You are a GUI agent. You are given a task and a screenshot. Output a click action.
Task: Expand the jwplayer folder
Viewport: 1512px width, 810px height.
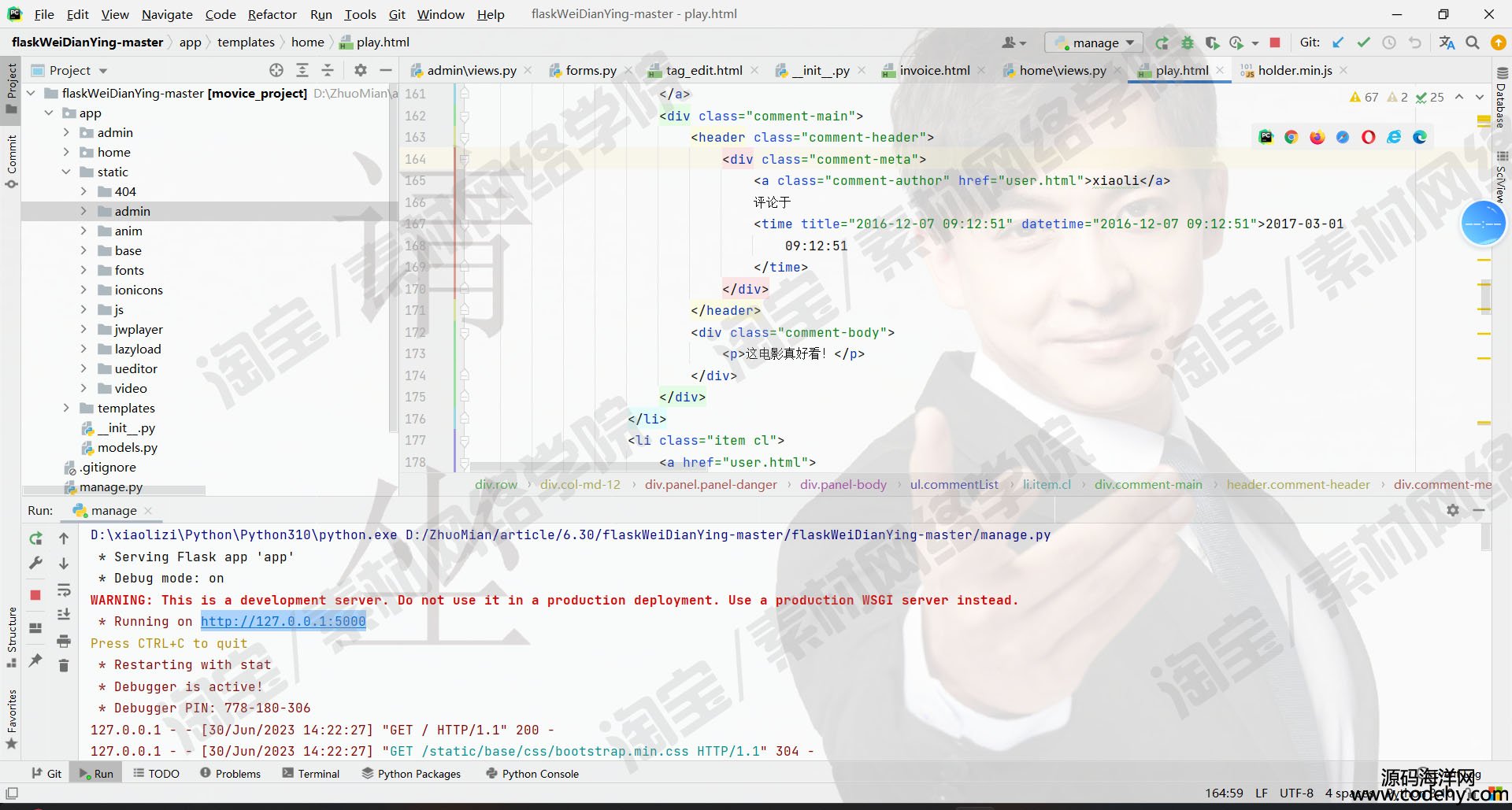tap(83, 330)
